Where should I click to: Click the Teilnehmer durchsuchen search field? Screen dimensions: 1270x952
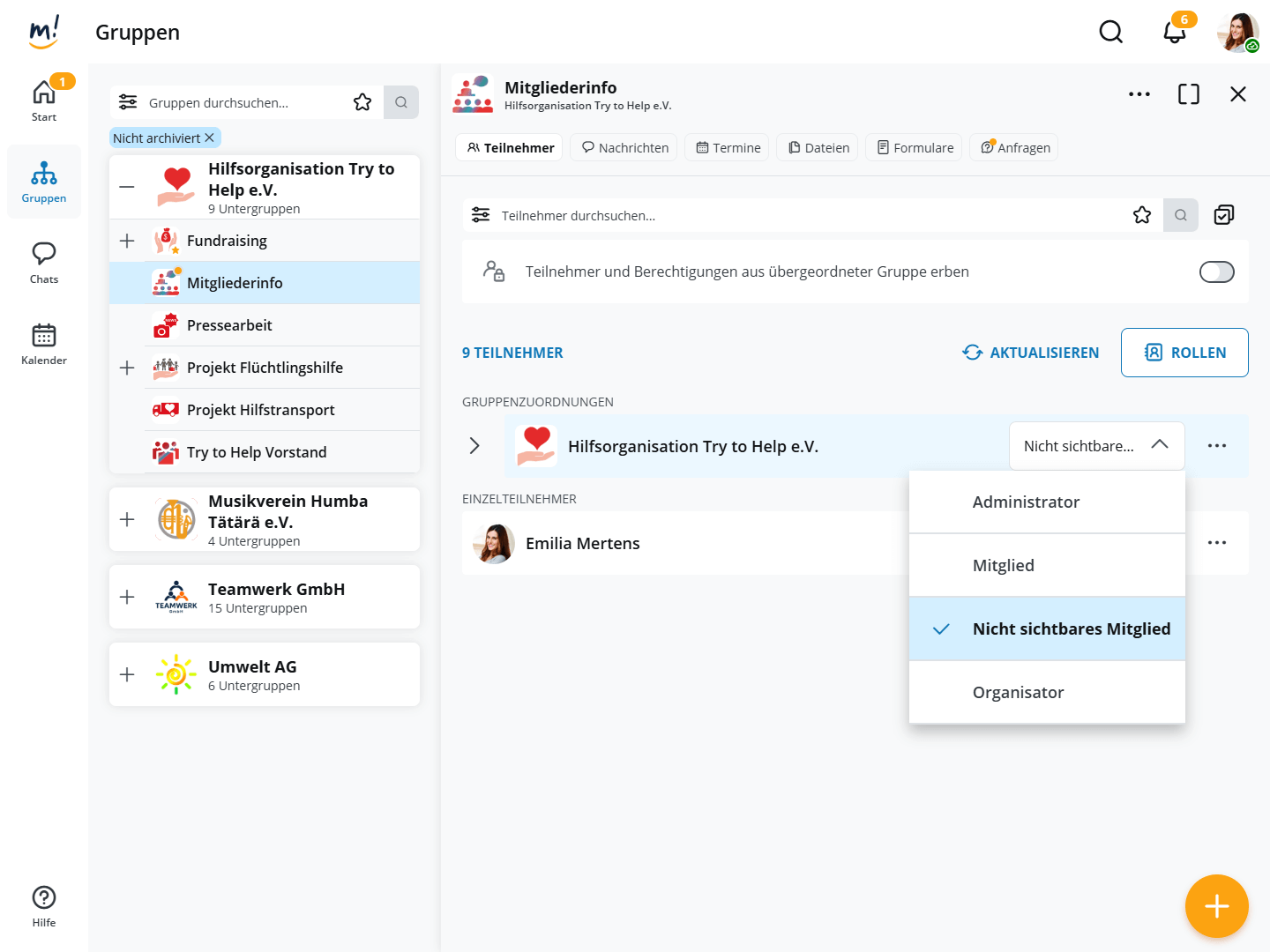794,215
